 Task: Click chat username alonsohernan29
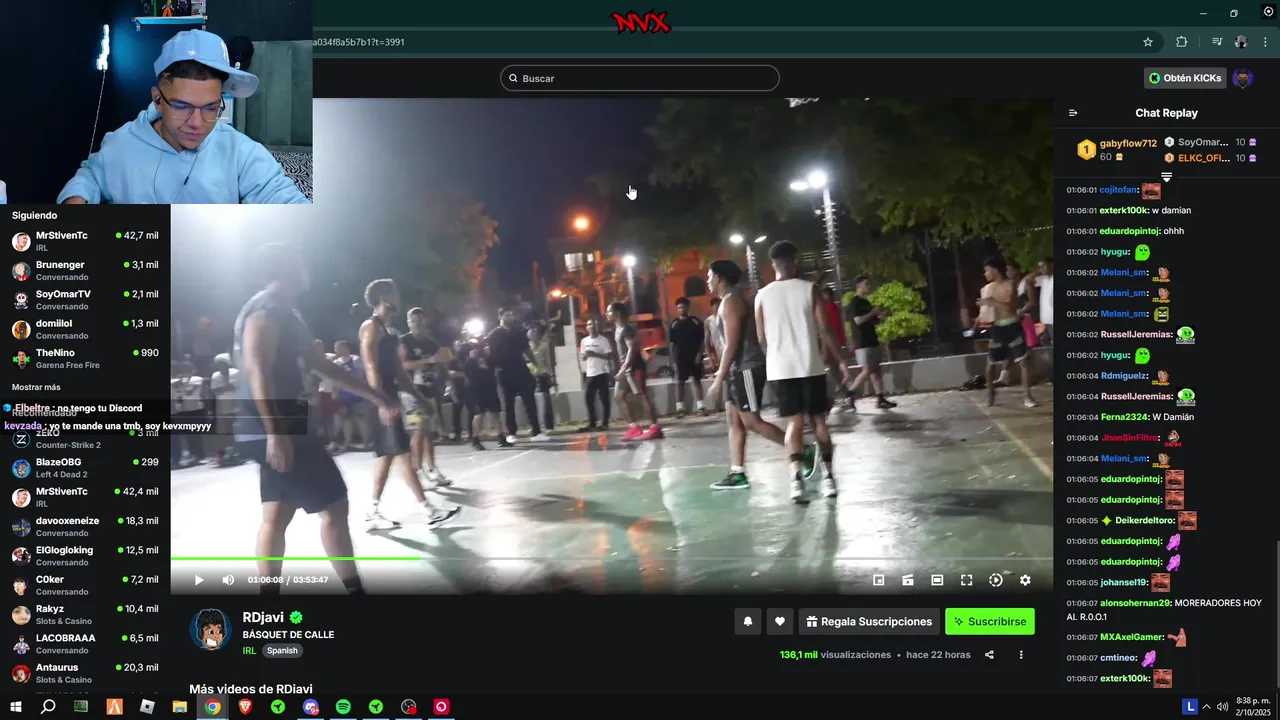coord(1134,603)
